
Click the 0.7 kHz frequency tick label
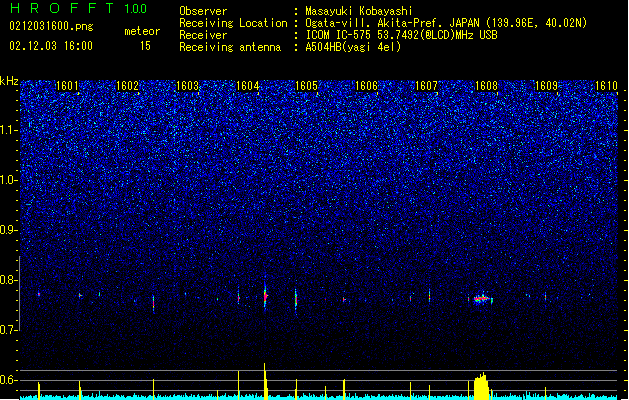click(9, 330)
